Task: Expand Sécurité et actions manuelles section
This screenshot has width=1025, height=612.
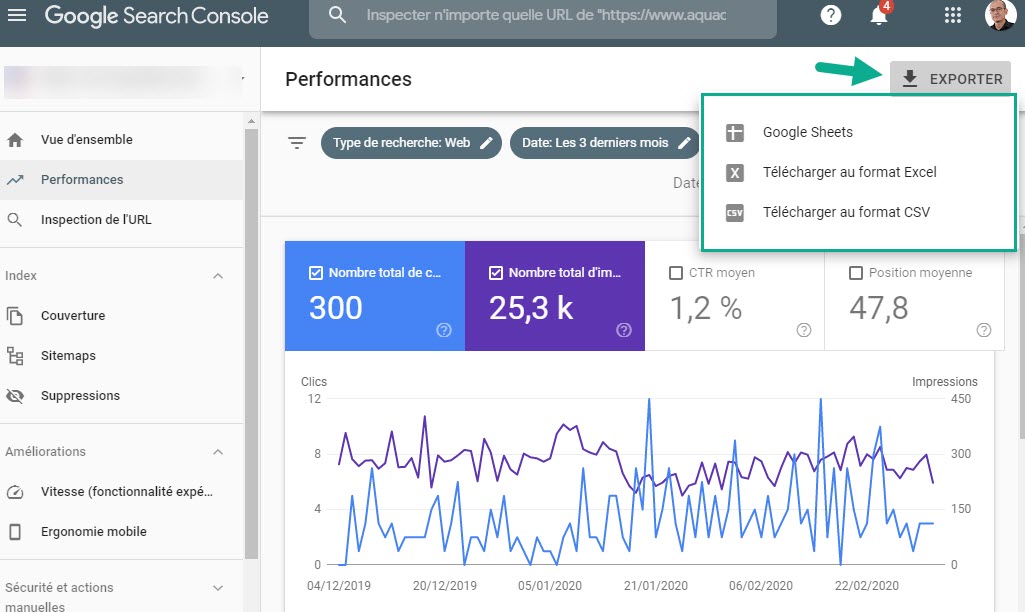Action: 218,588
